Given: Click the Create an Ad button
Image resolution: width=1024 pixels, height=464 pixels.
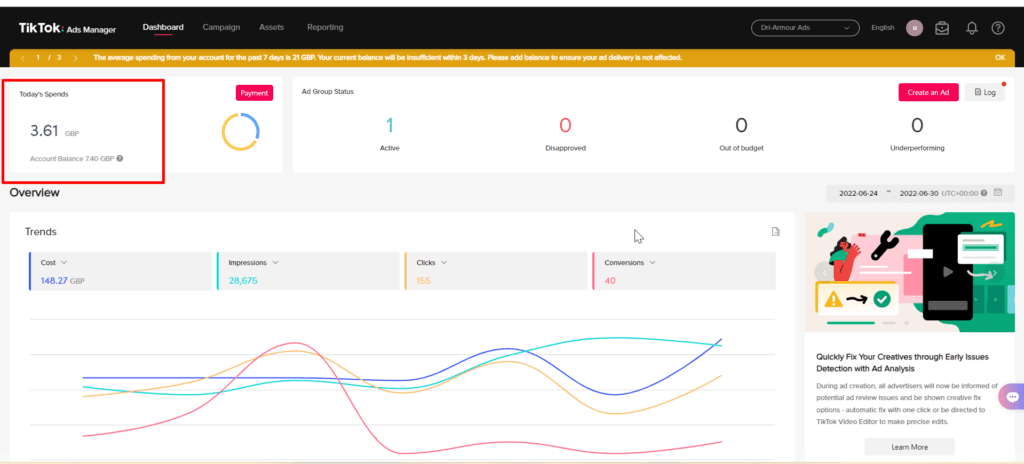Looking at the screenshot, I should click(928, 92).
